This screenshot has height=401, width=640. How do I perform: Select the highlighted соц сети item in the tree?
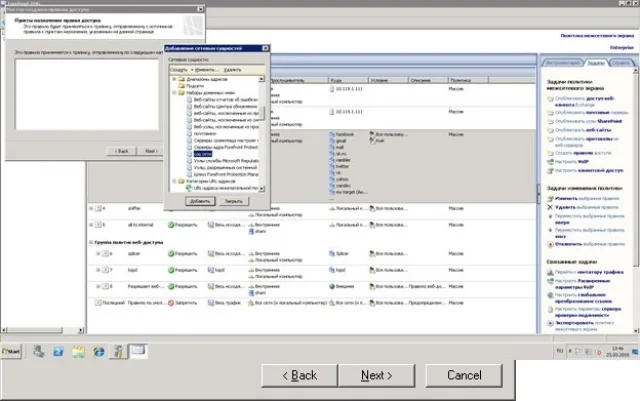click(x=203, y=154)
